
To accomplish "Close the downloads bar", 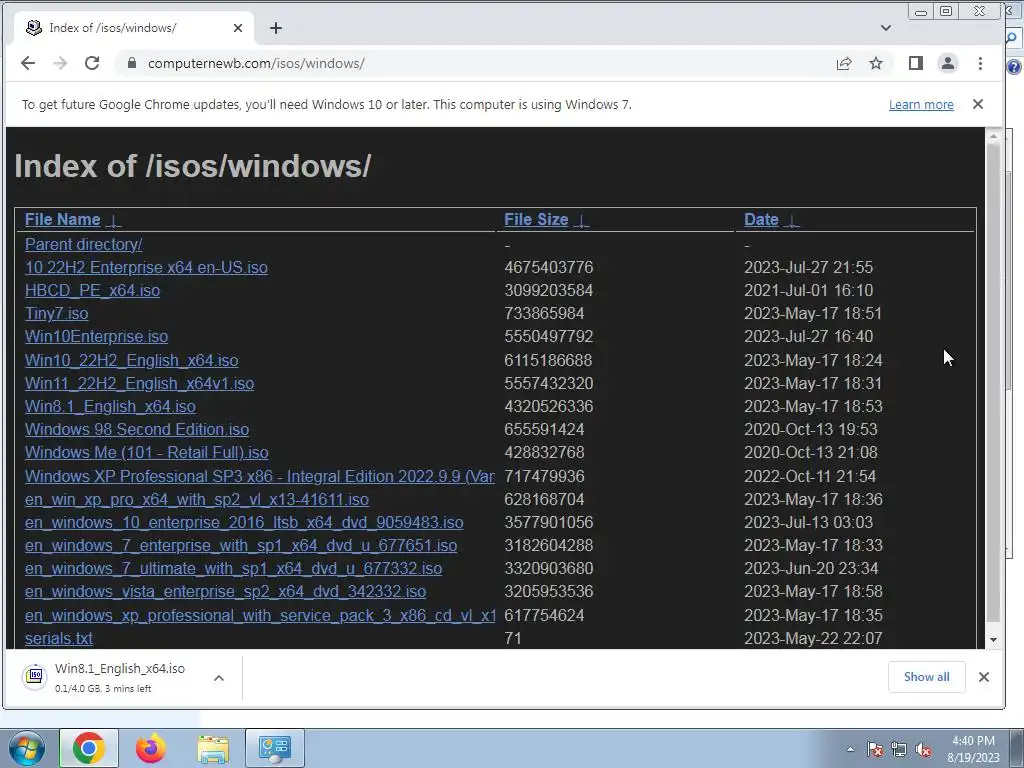I will pos(984,677).
